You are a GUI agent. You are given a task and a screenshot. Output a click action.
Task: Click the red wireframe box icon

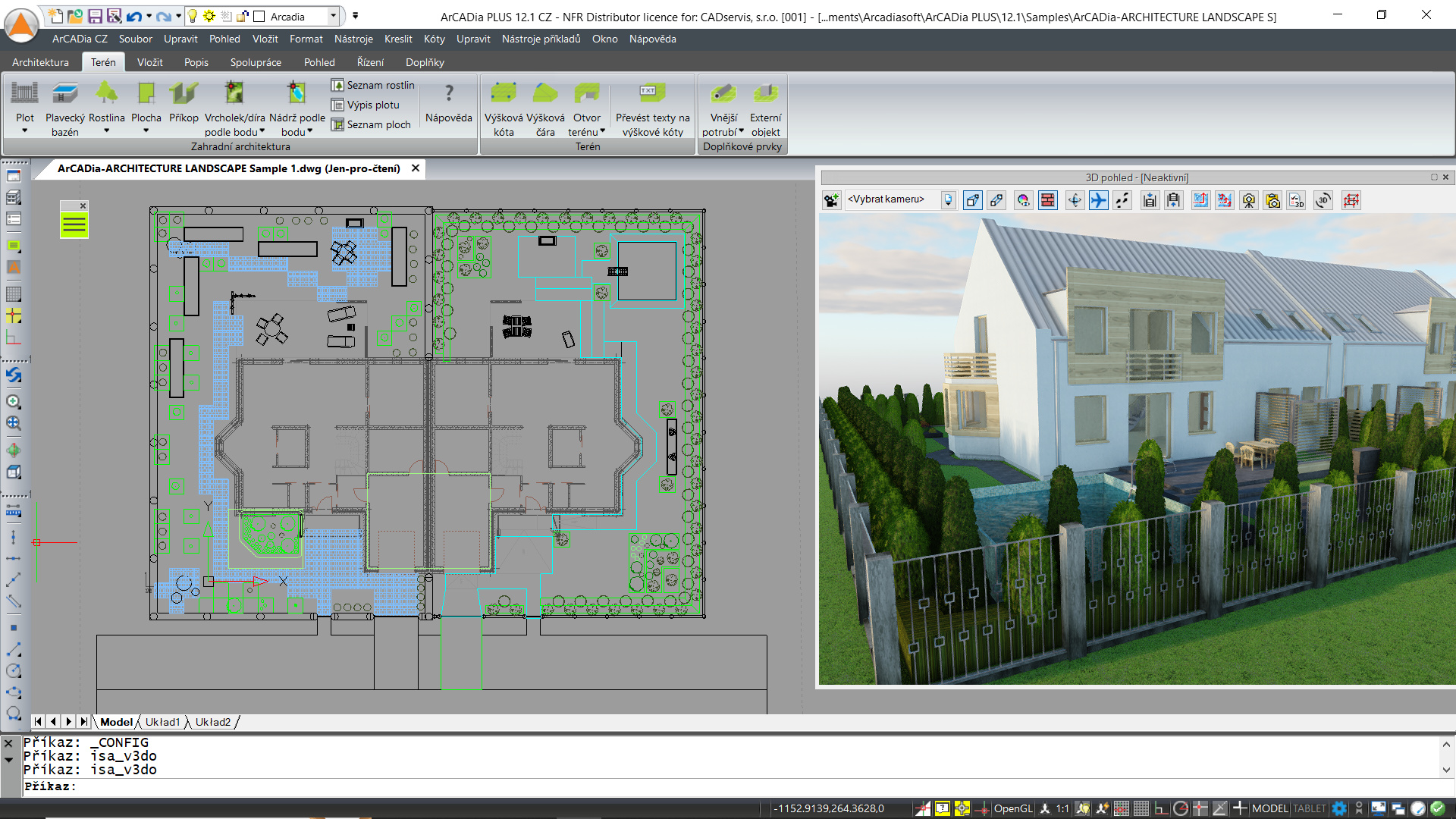[x=1351, y=200]
